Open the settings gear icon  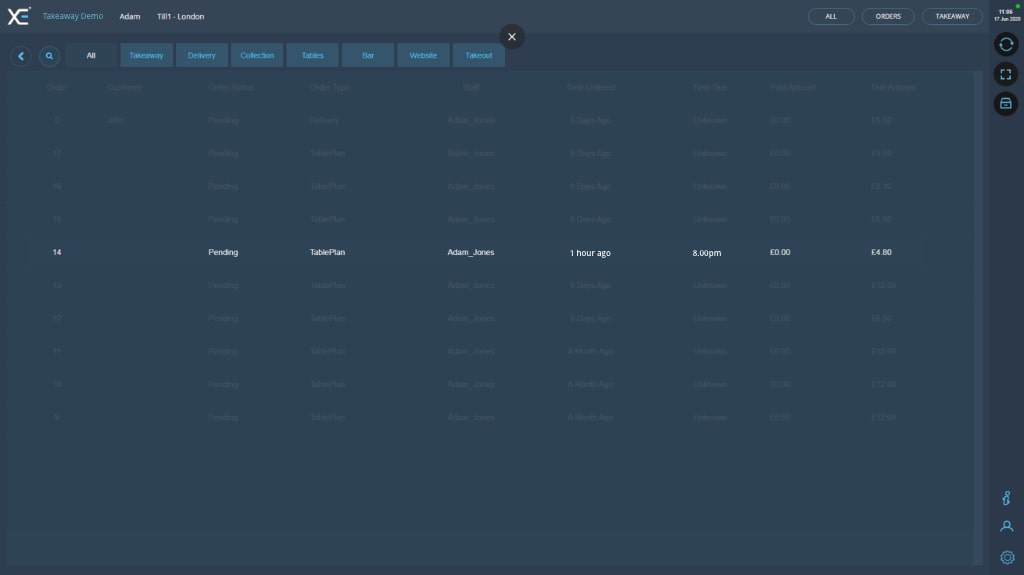[1006, 557]
